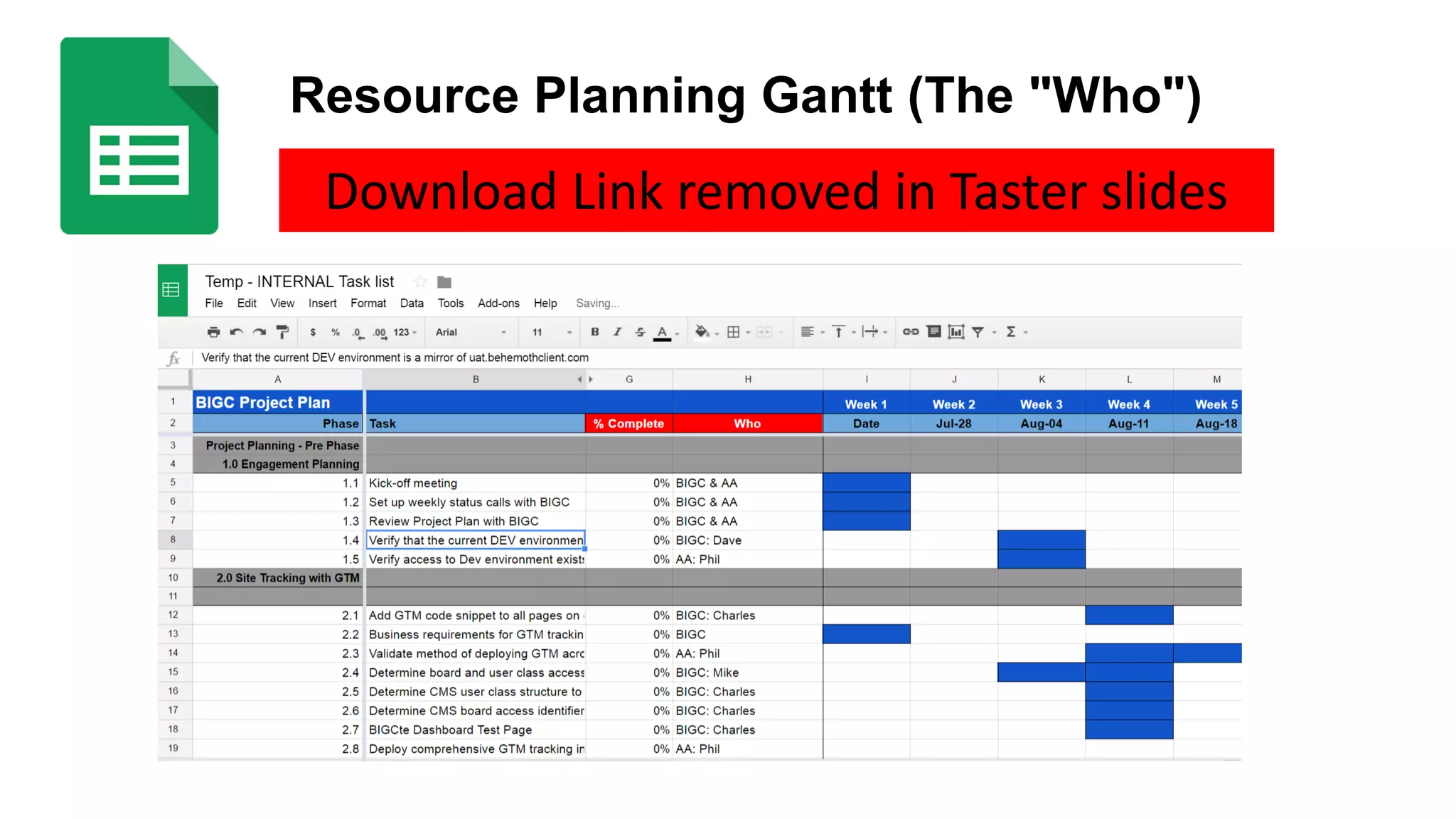The height and width of the screenshot is (819, 1456).
Task: Open the View menu
Action: pyautogui.click(x=282, y=304)
